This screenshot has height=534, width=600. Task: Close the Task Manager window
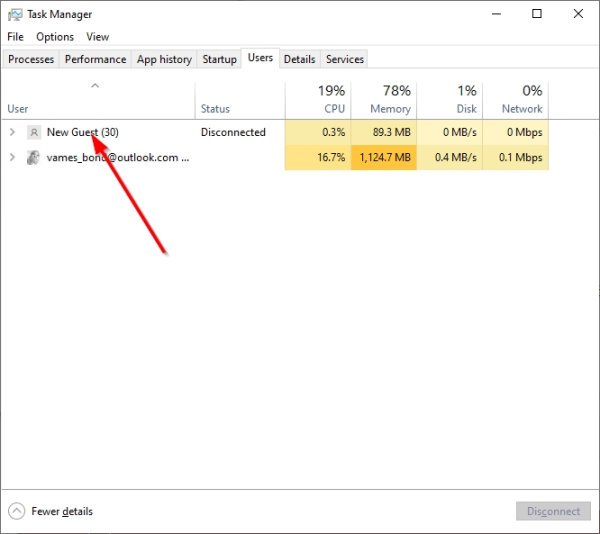(578, 14)
